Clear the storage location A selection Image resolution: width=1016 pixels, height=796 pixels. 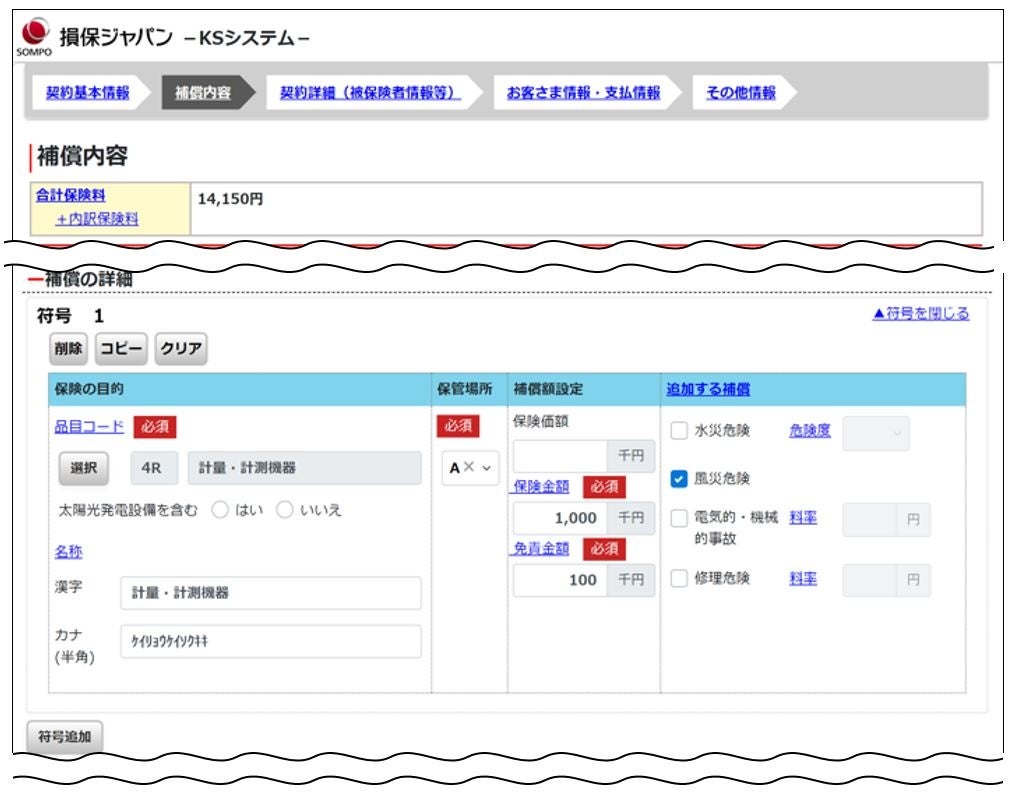[x=469, y=467]
